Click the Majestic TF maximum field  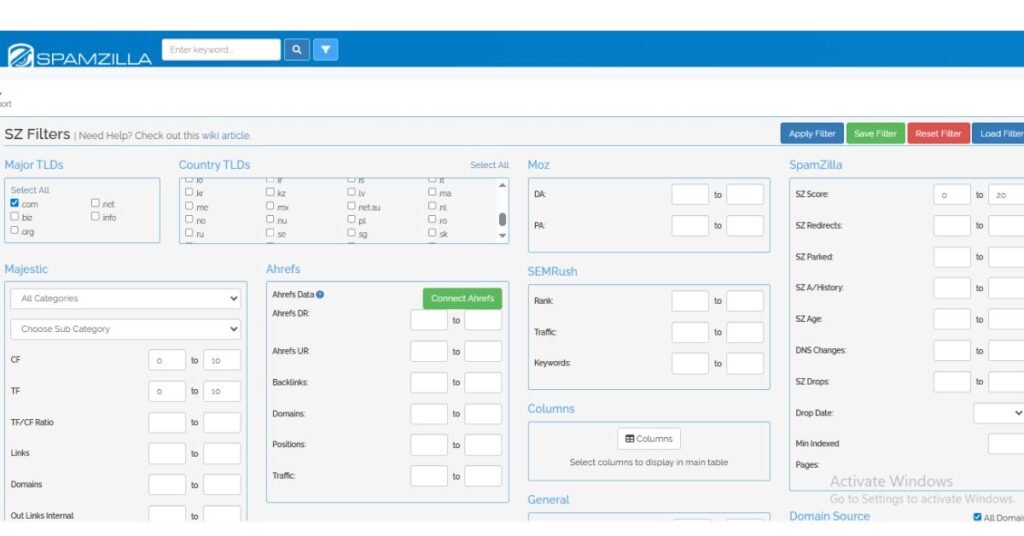point(222,391)
